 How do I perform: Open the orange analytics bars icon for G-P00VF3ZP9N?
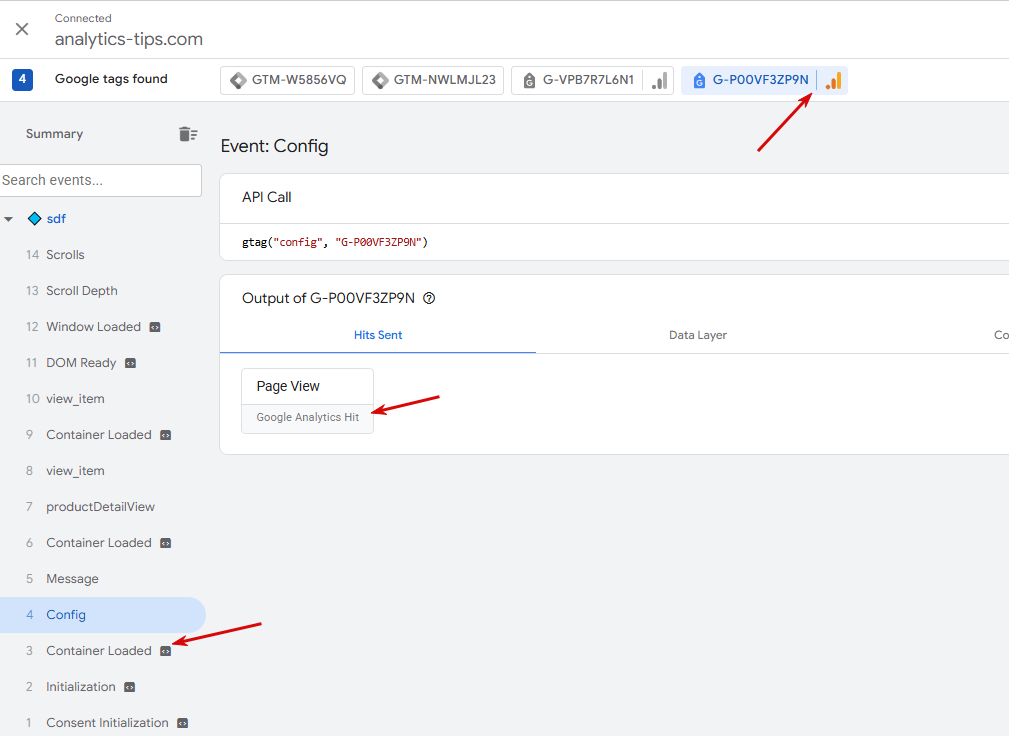pos(833,80)
